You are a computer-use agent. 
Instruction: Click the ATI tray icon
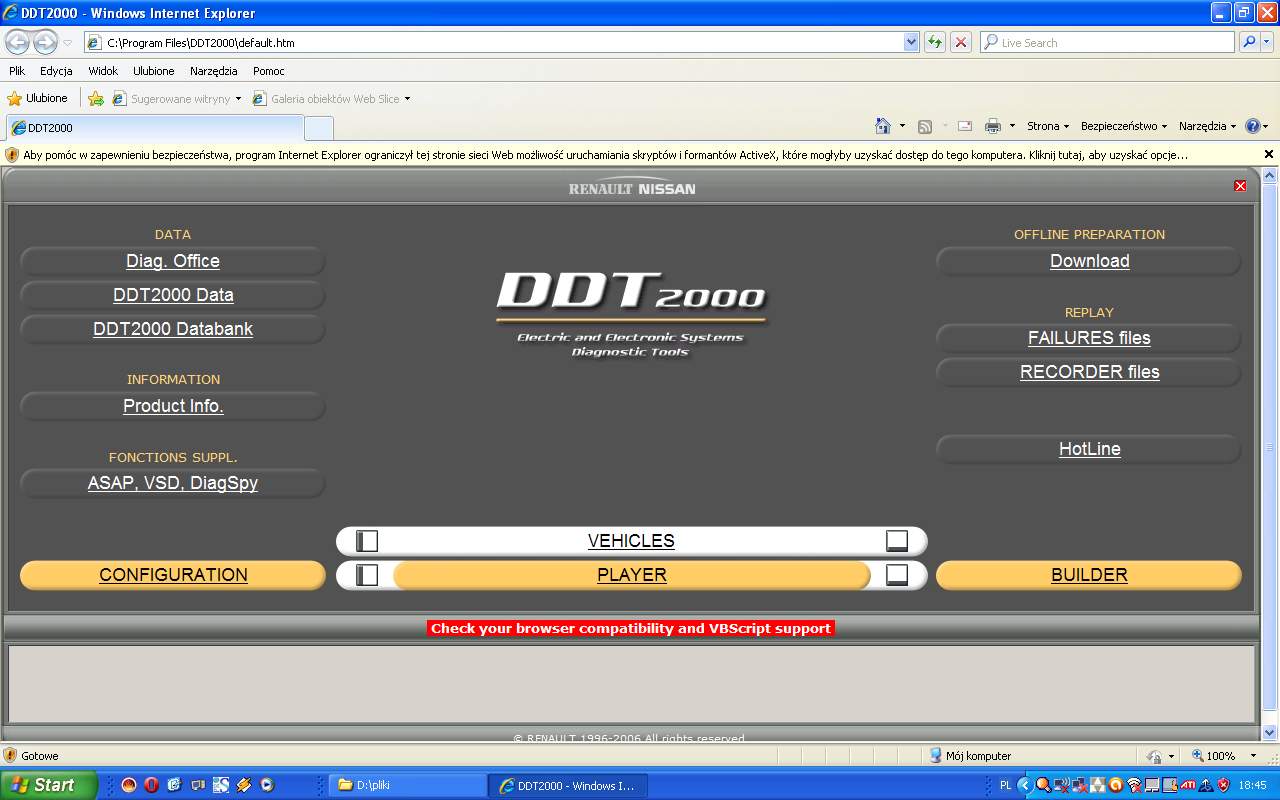(1188, 785)
